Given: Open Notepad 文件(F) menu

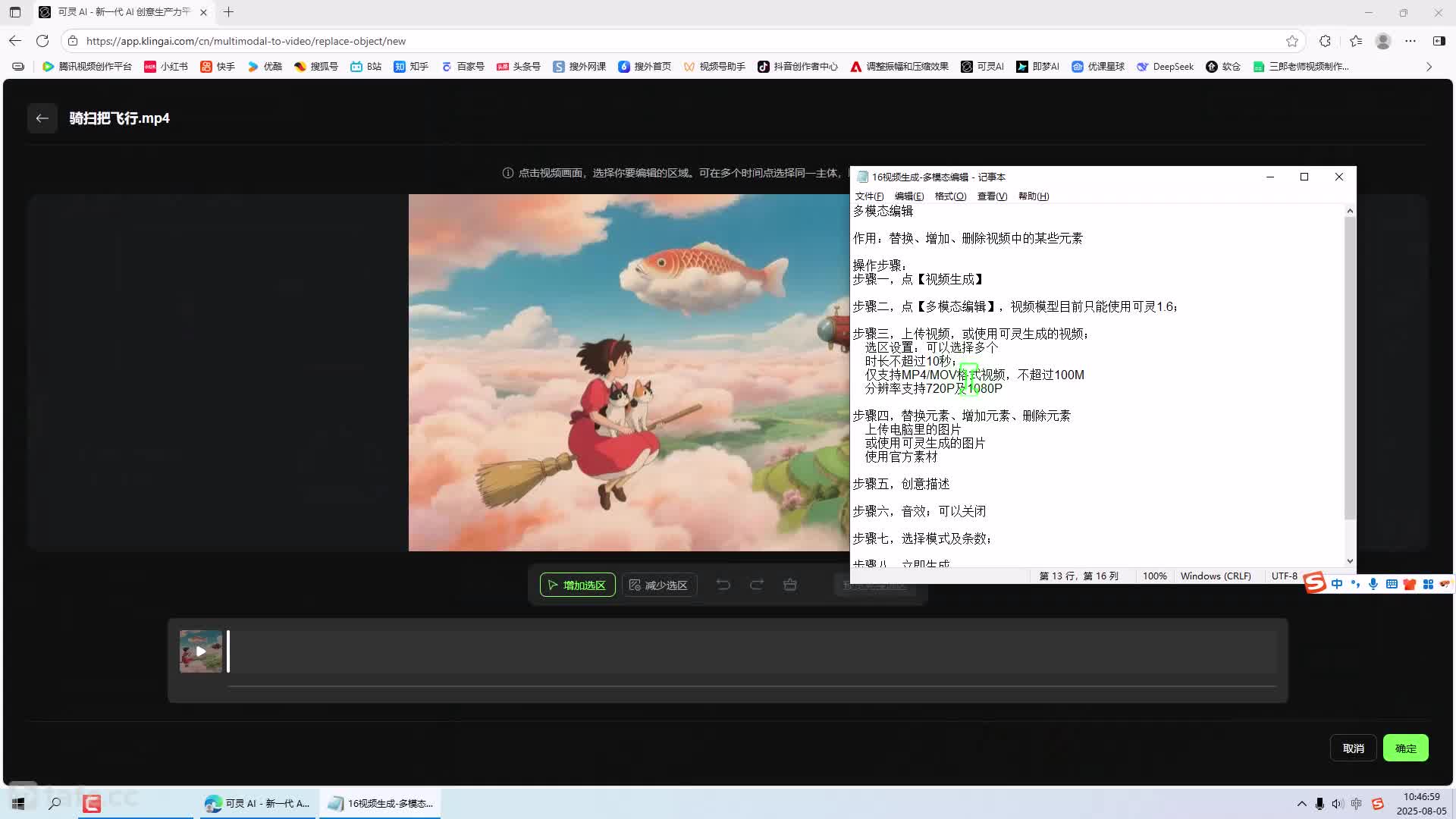Looking at the screenshot, I should click(x=869, y=196).
